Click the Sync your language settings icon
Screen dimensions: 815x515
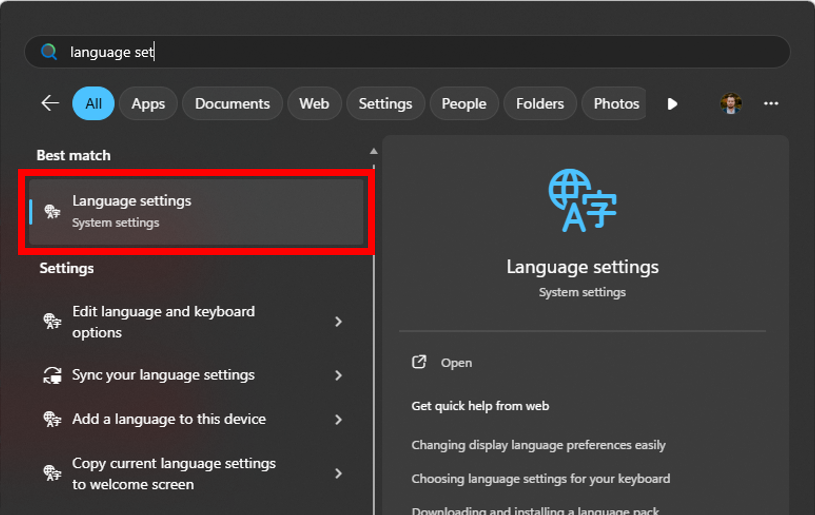coord(52,375)
